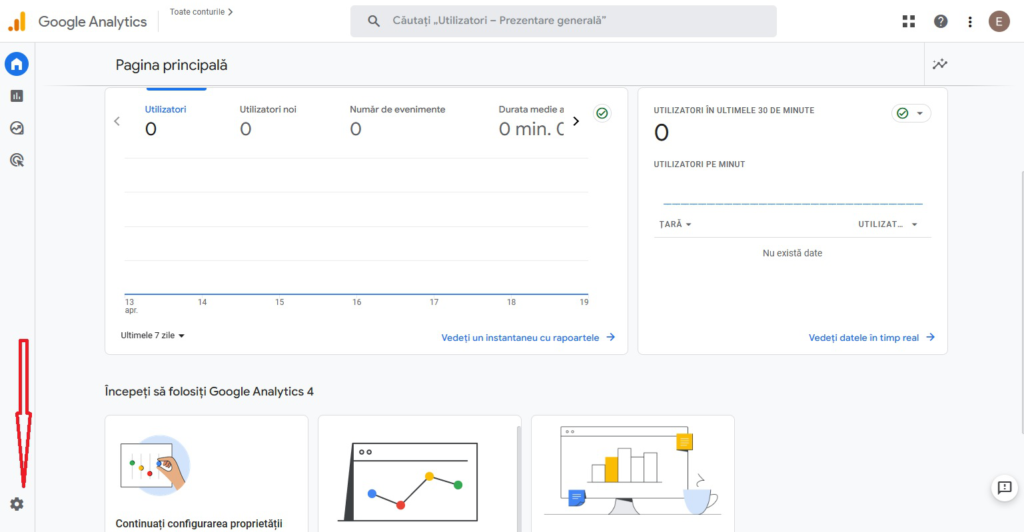Open the Advertising target icon

(16, 160)
